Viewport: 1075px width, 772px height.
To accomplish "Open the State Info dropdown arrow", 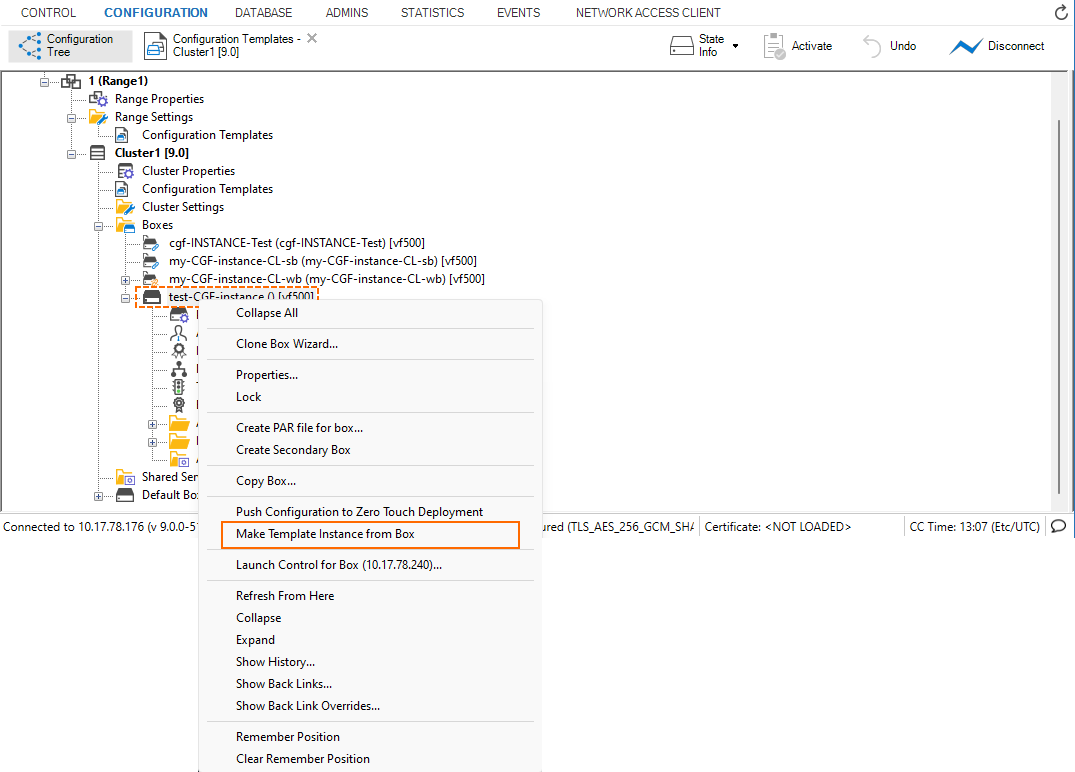I will (x=736, y=46).
